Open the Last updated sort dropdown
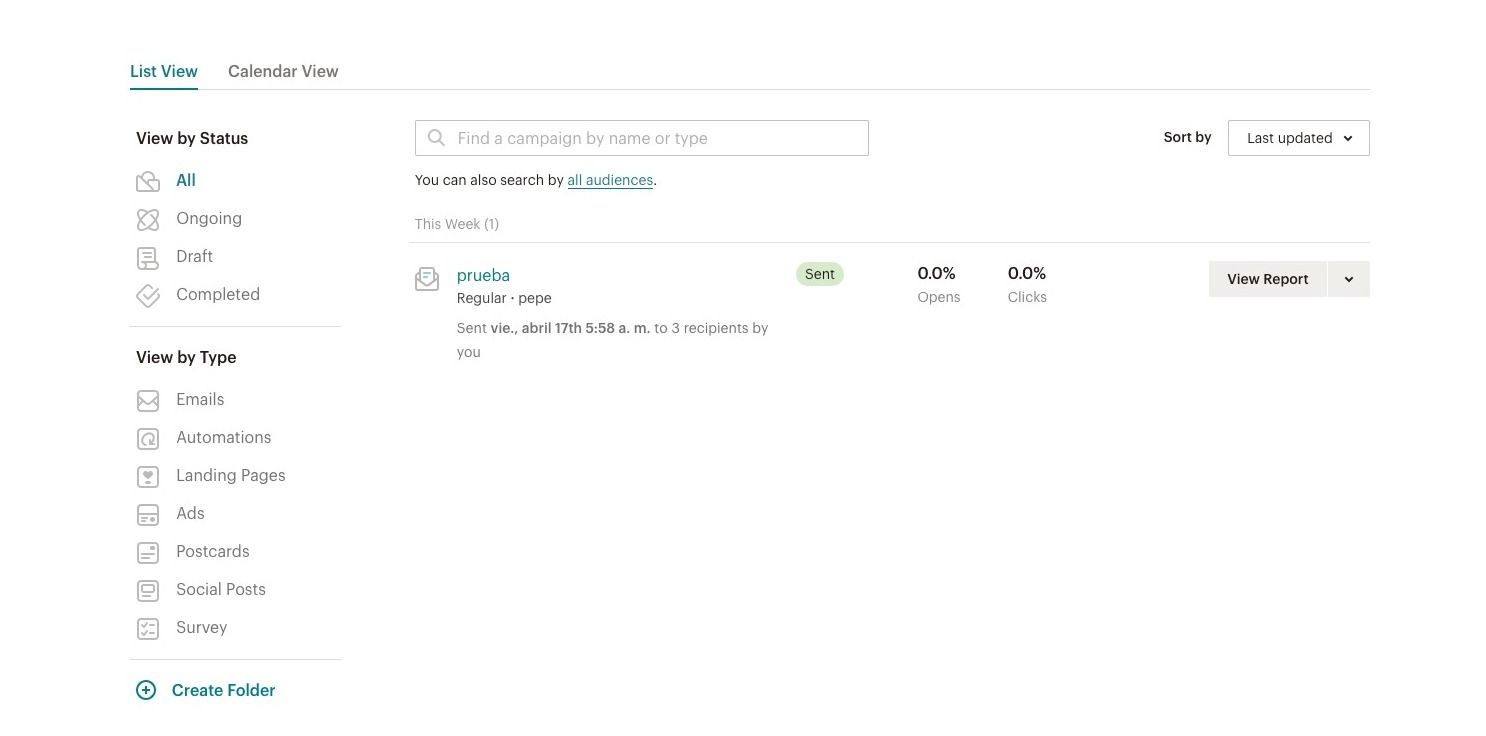This screenshot has width=1486, height=736. coord(1298,138)
